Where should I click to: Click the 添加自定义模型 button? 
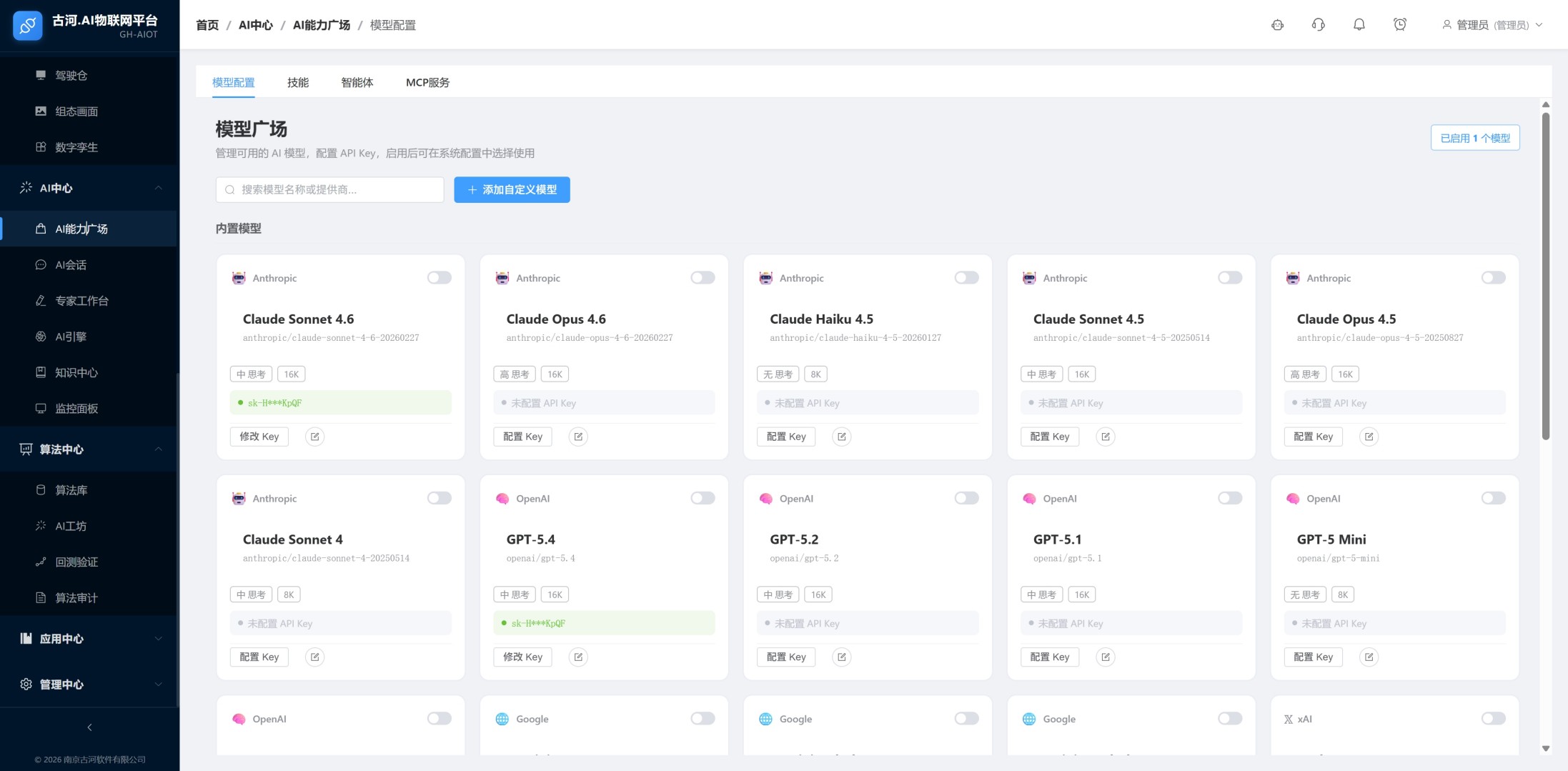[x=512, y=190]
